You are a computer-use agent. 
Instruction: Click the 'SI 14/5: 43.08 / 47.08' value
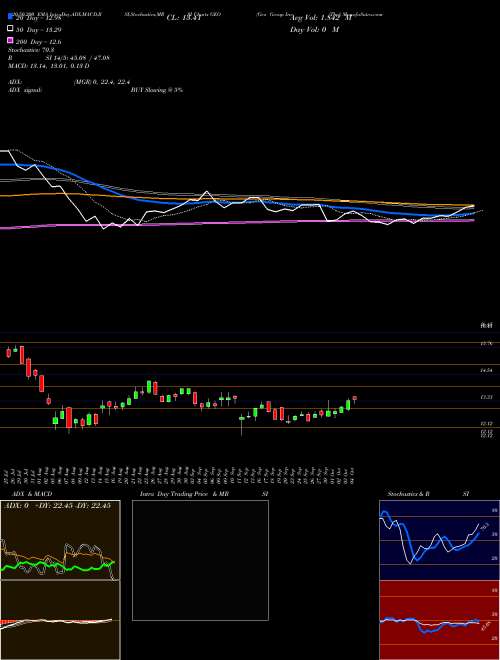point(78,58)
